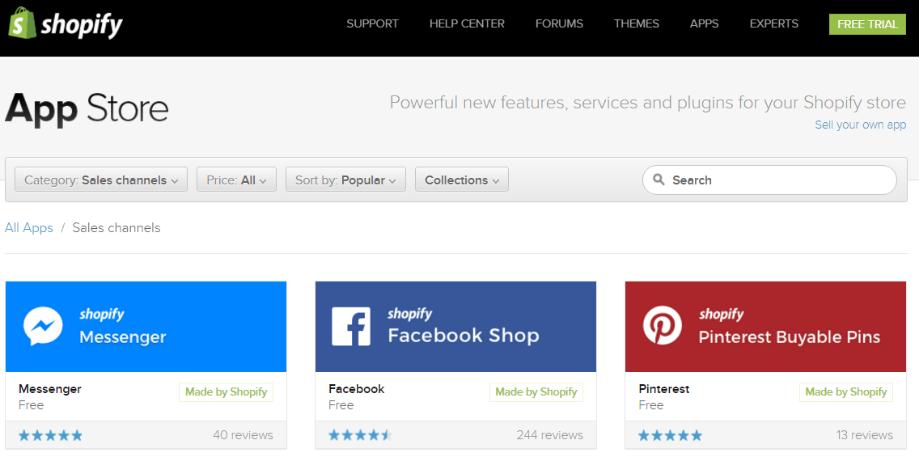Click the Facebook 'f' logo icon
Viewport: 919px width, 457px height.
click(x=351, y=326)
